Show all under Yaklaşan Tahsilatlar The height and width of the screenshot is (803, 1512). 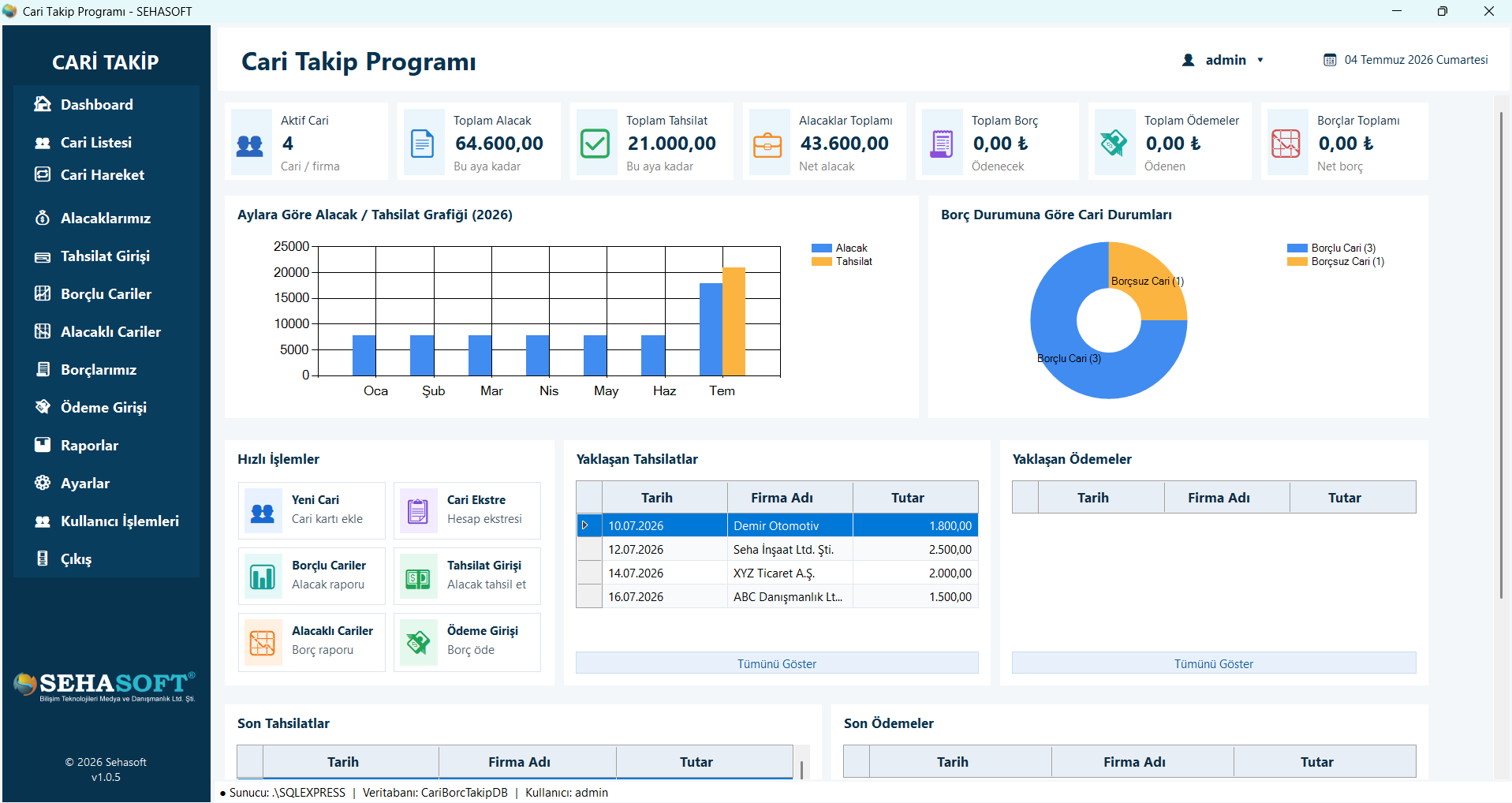pyautogui.click(x=777, y=663)
